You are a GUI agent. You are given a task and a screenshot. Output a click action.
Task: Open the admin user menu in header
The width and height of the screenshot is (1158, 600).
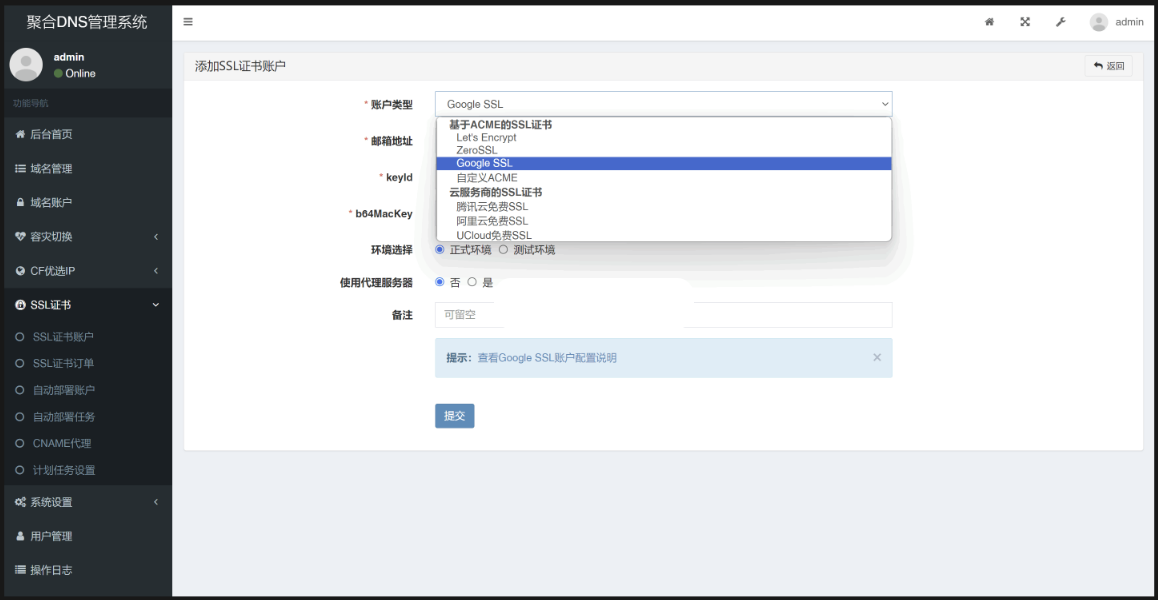point(1117,22)
